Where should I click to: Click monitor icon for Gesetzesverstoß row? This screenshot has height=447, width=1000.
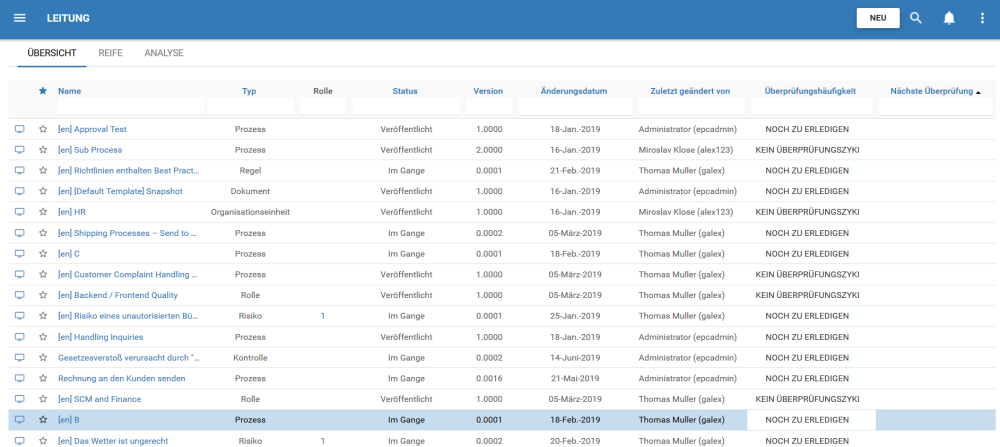point(20,358)
